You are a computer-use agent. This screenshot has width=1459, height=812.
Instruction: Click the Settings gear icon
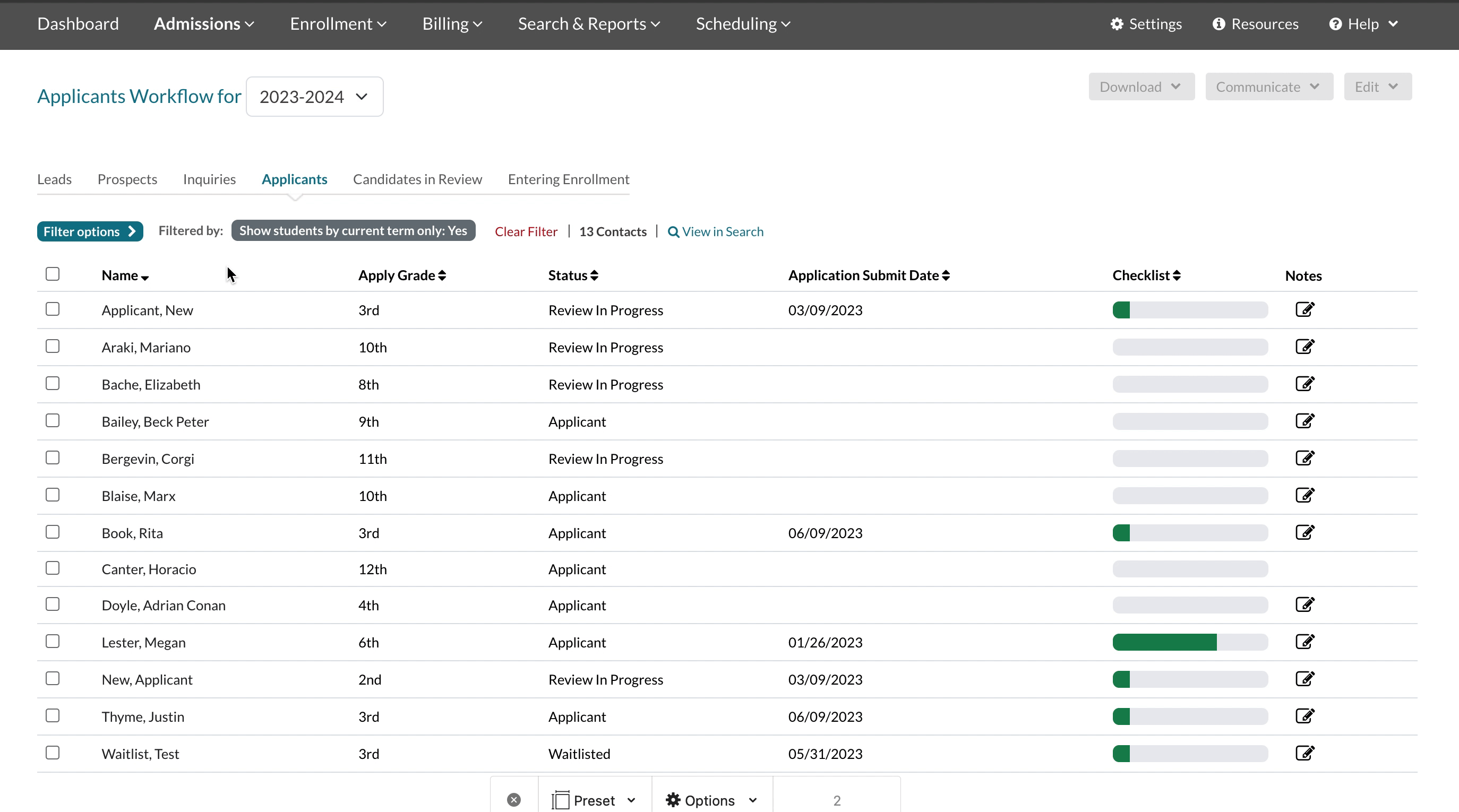(1117, 24)
